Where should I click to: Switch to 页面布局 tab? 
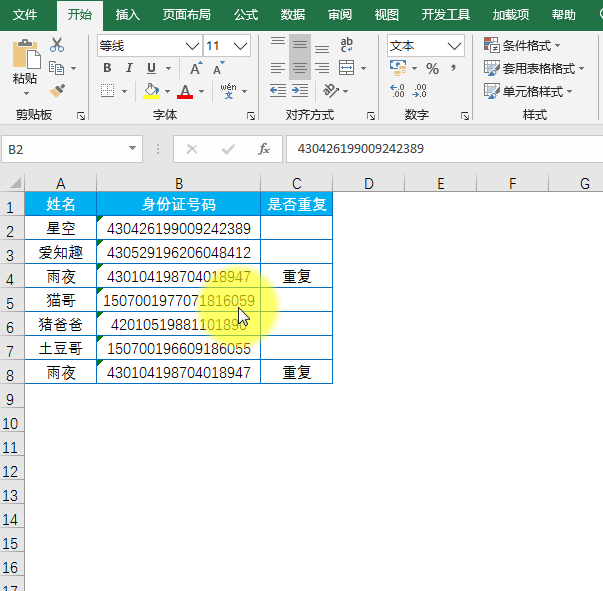pyautogui.click(x=187, y=15)
